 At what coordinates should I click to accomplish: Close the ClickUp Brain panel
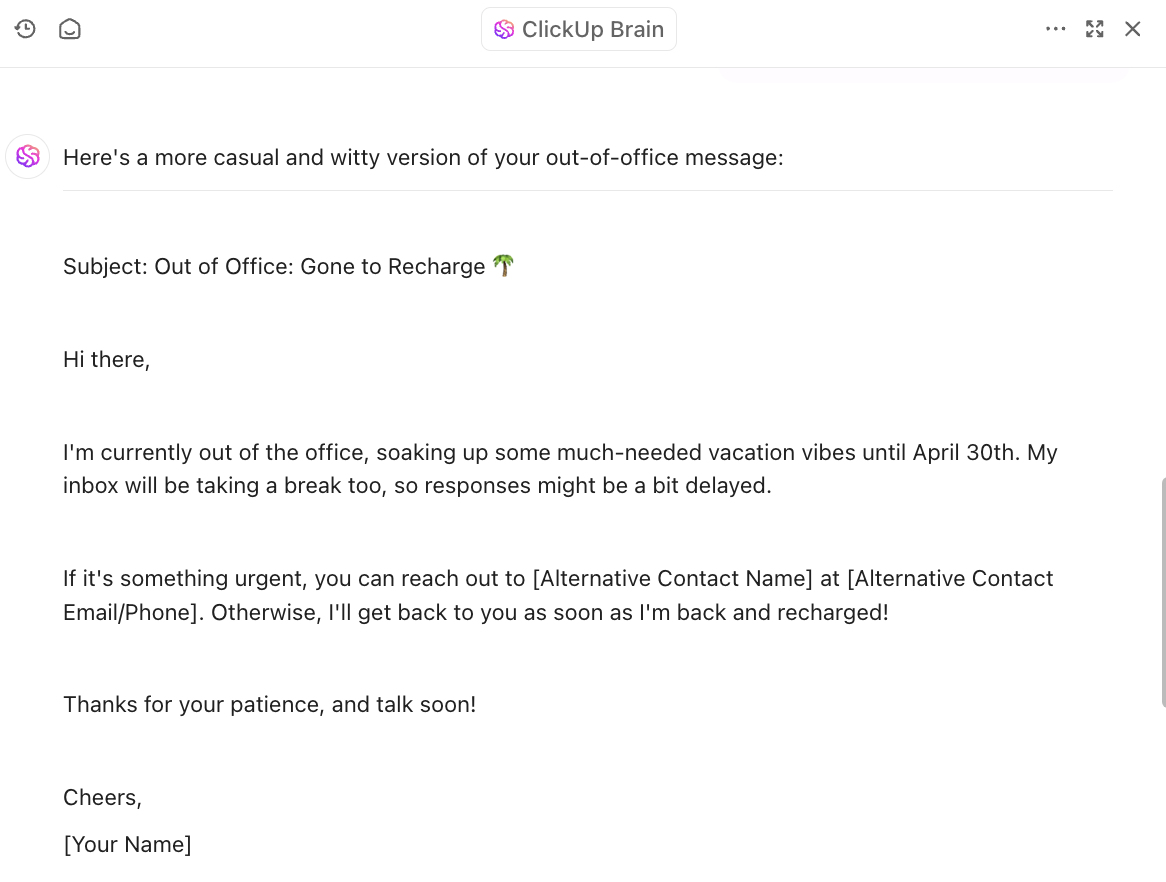coord(1133,29)
